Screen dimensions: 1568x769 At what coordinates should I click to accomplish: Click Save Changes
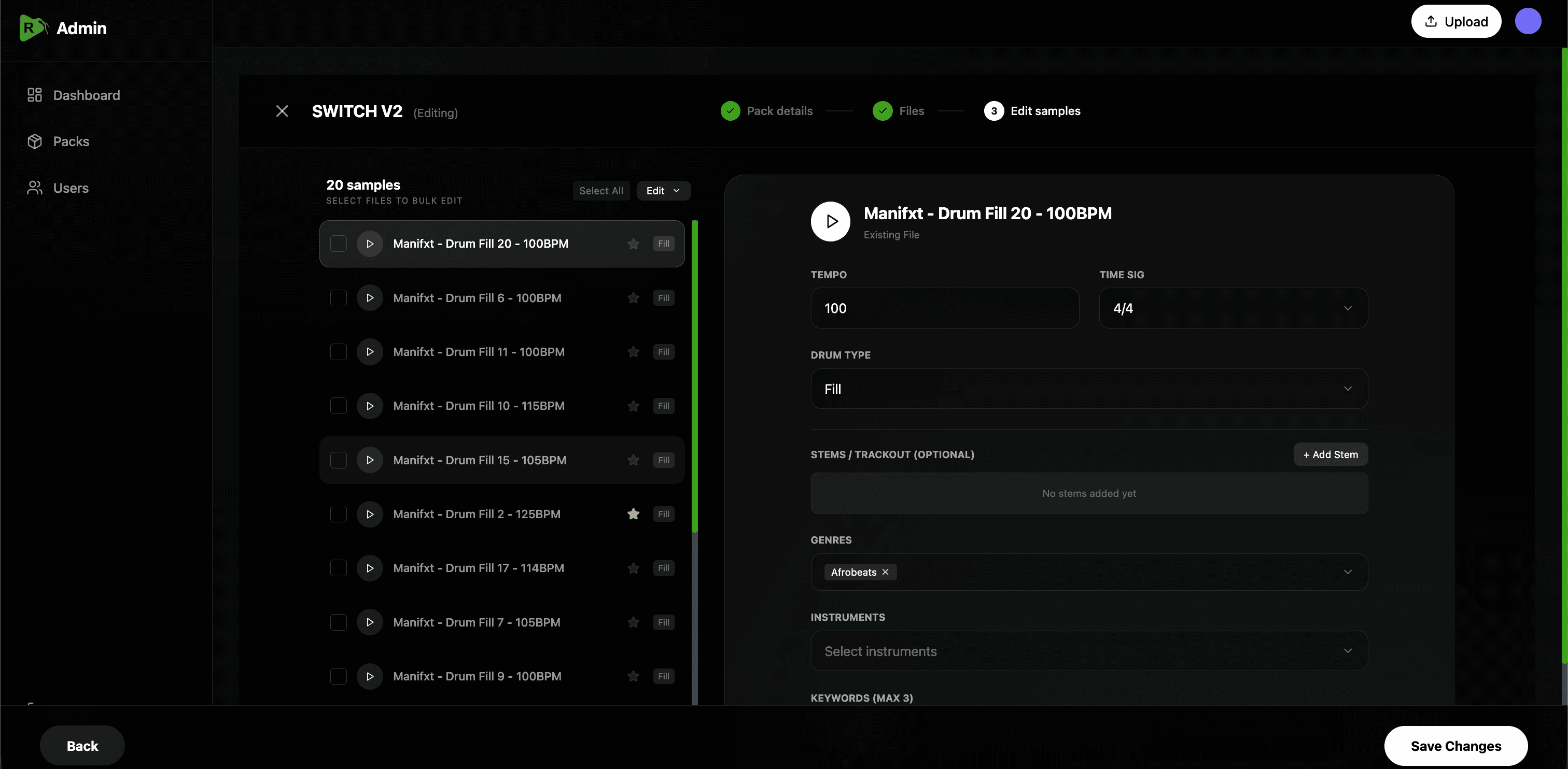point(1456,745)
